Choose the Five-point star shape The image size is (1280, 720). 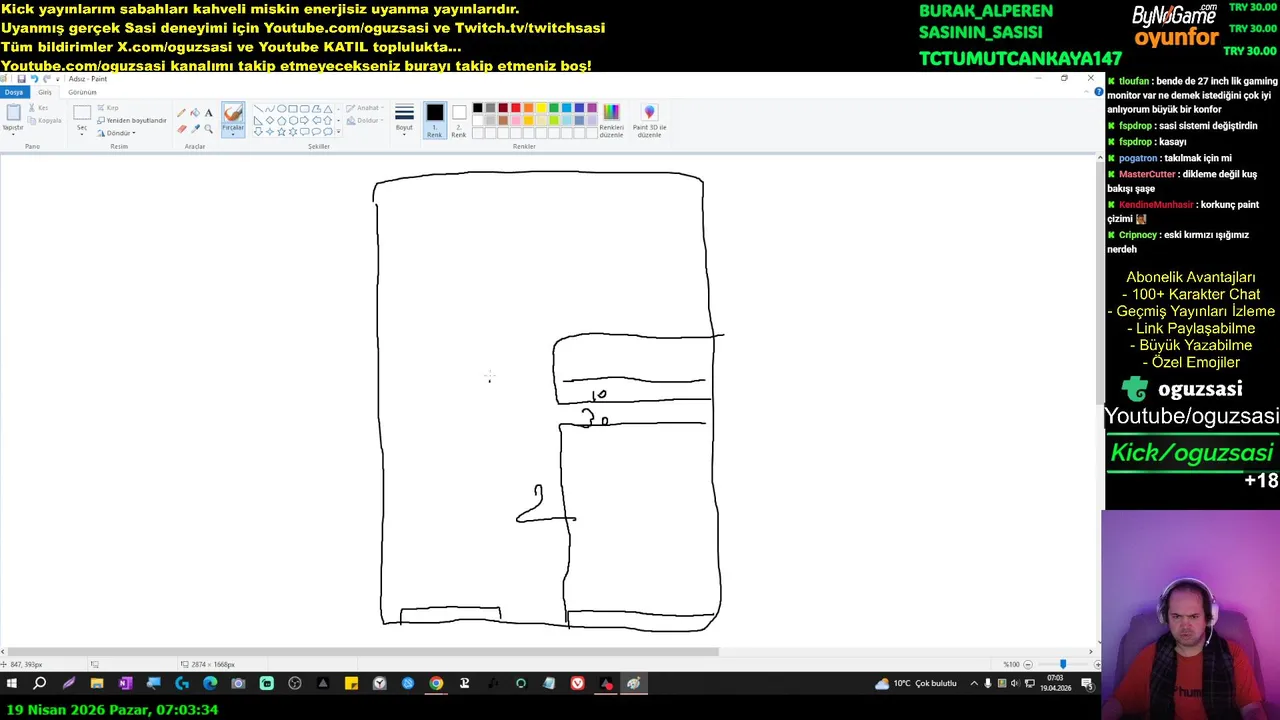click(x=281, y=132)
